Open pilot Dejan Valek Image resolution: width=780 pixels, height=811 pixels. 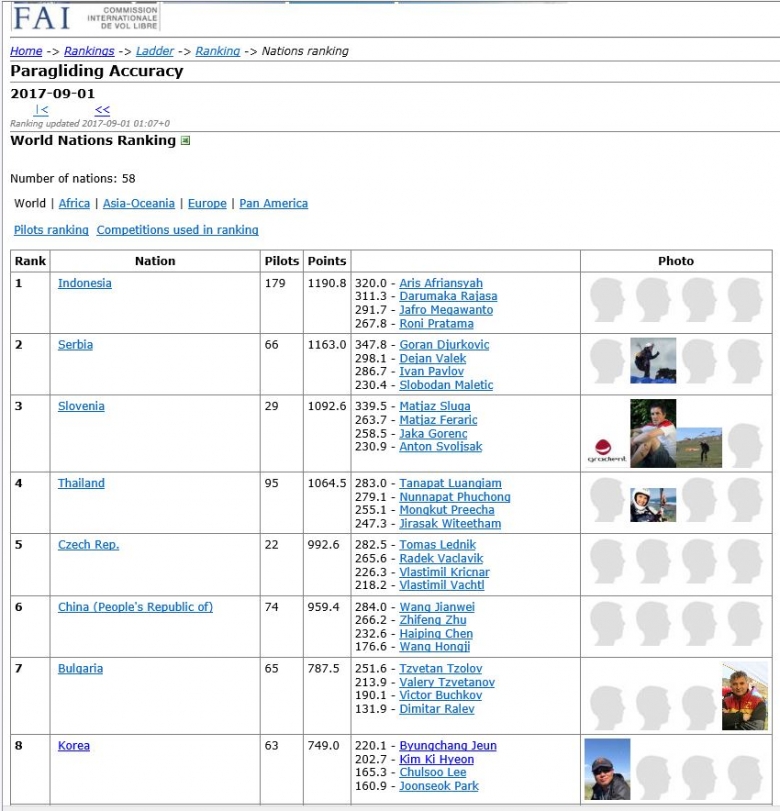pos(432,358)
